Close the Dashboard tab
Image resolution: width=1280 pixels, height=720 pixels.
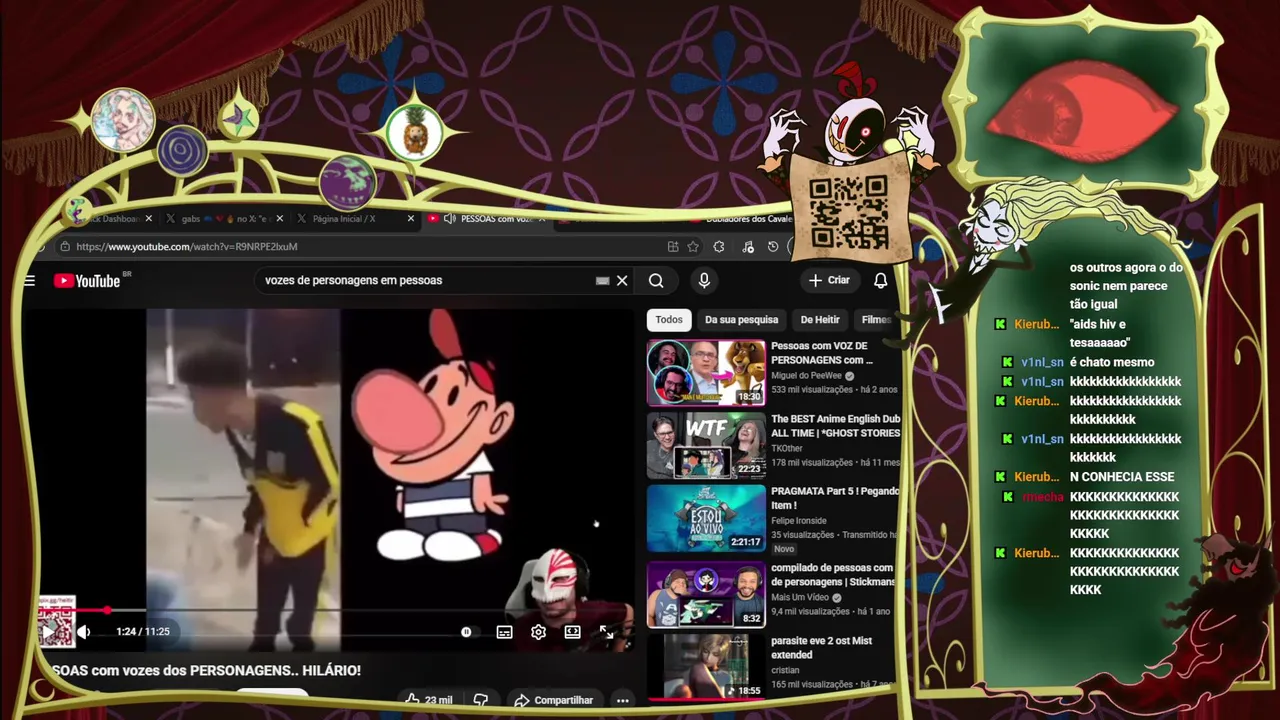(x=148, y=218)
